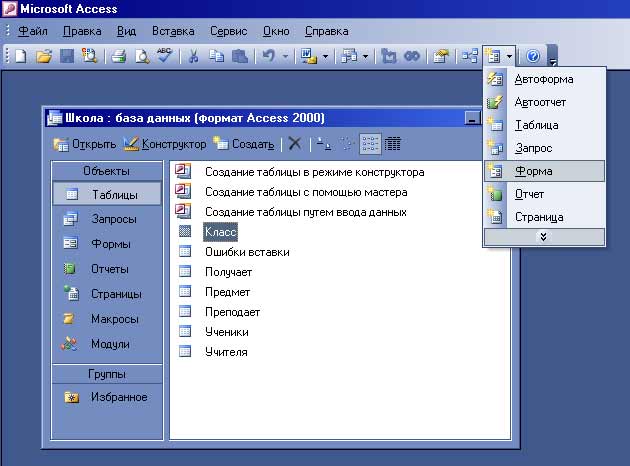Viewport: 630px width, 466px height.
Task: Open the Вид menu
Action: click(126, 31)
